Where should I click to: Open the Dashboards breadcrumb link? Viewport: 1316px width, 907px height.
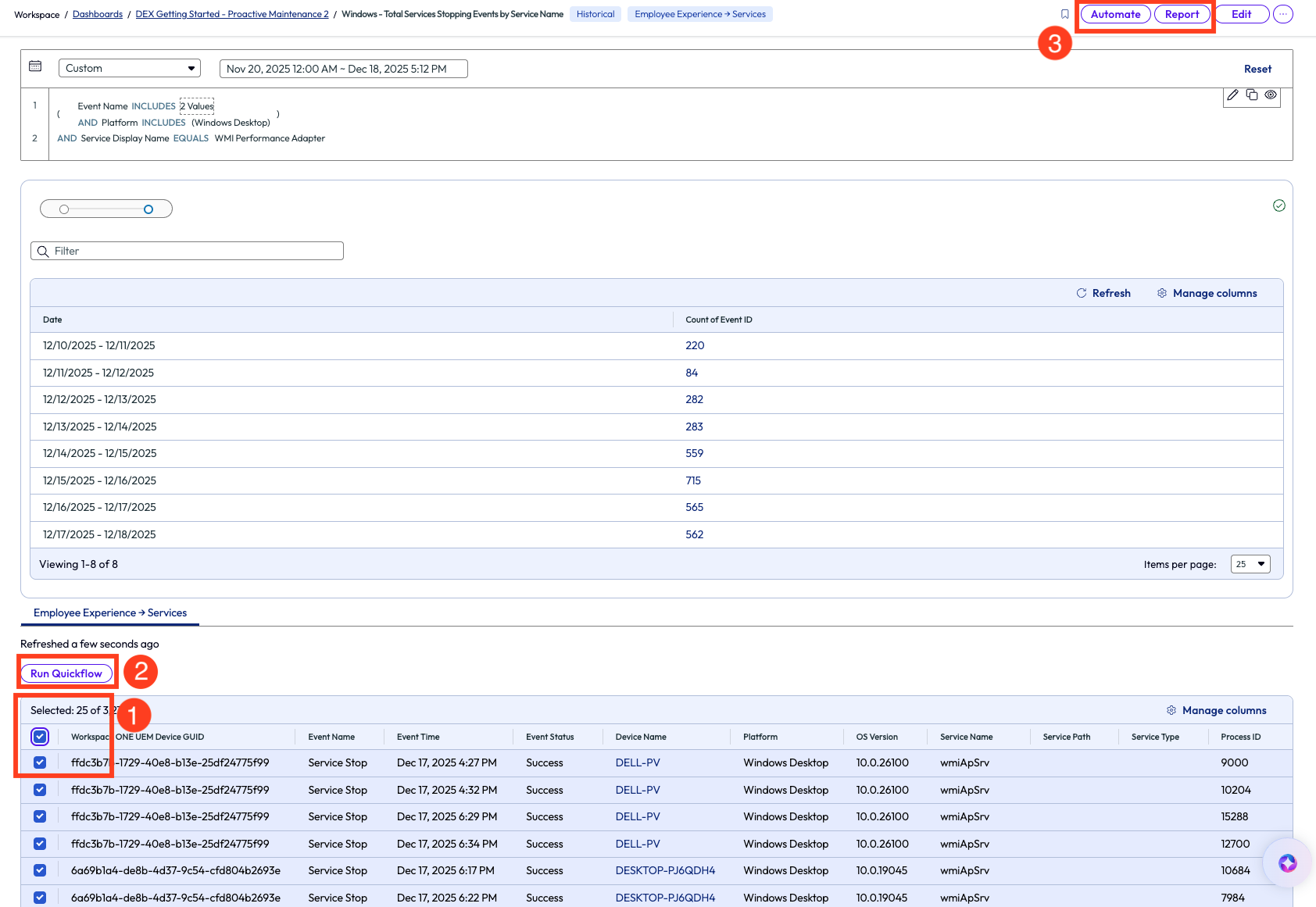(98, 14)
